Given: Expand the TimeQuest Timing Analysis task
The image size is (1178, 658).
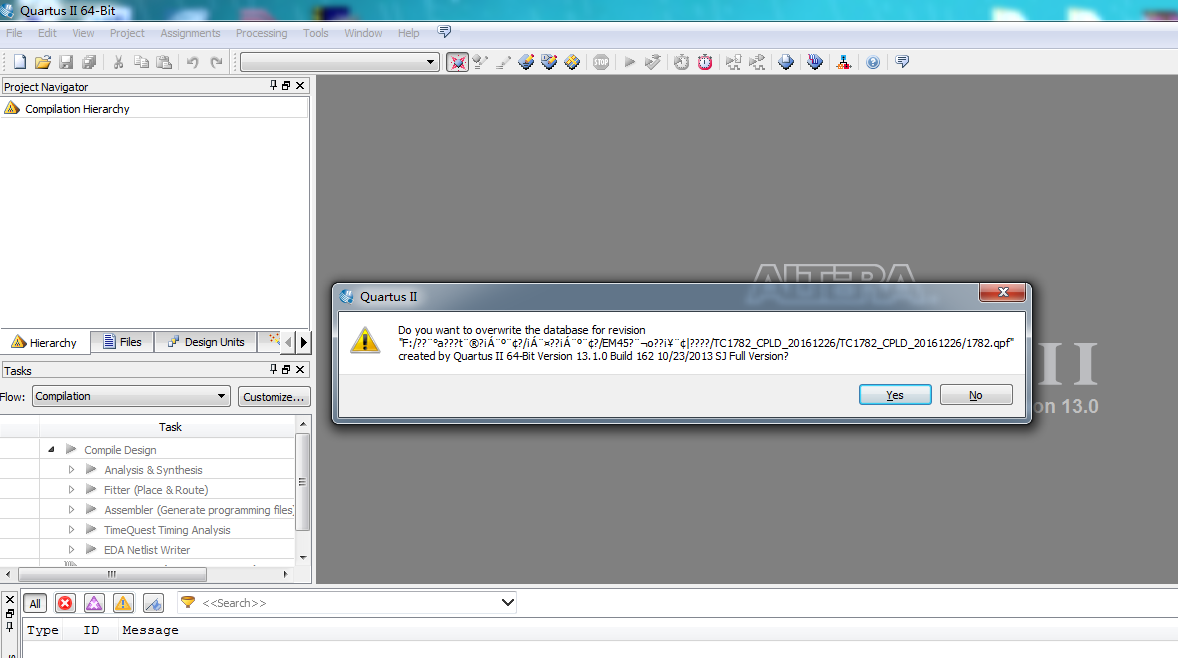Looking at the screenshot, I should (x=71, y=530).
